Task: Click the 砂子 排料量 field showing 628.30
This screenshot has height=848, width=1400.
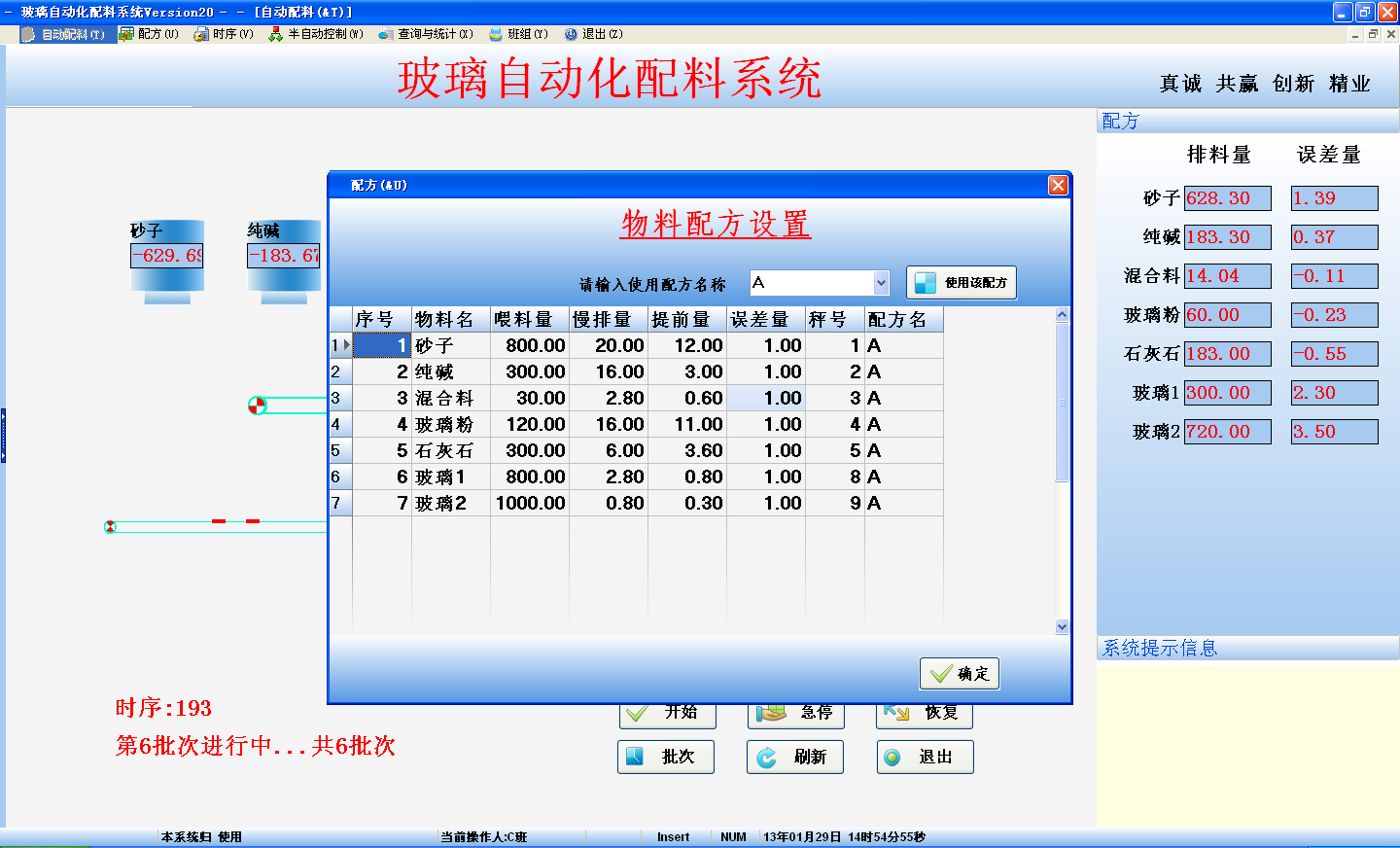Action: tap(1227, 198)
